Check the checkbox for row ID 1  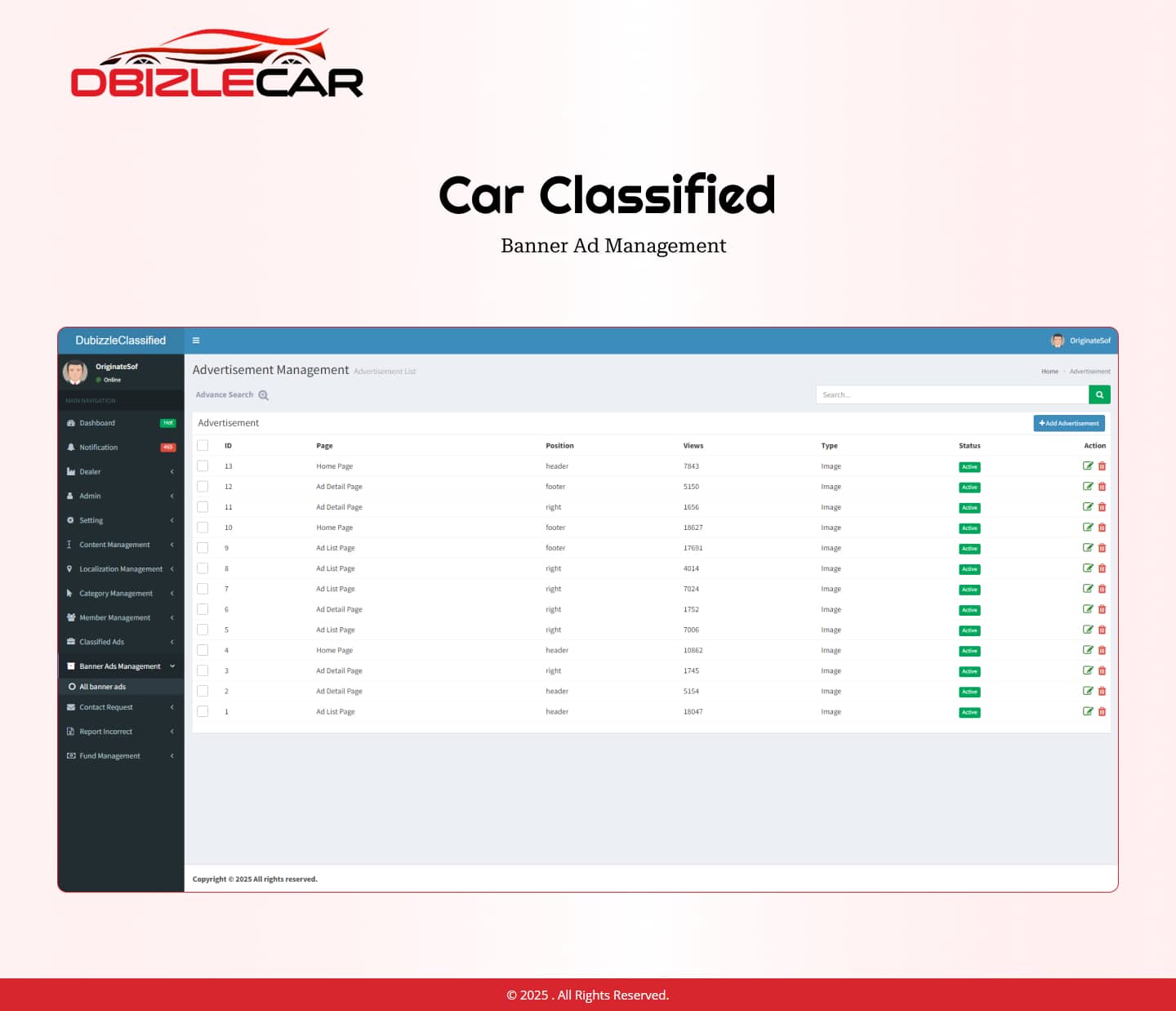[x=203, y=711]
